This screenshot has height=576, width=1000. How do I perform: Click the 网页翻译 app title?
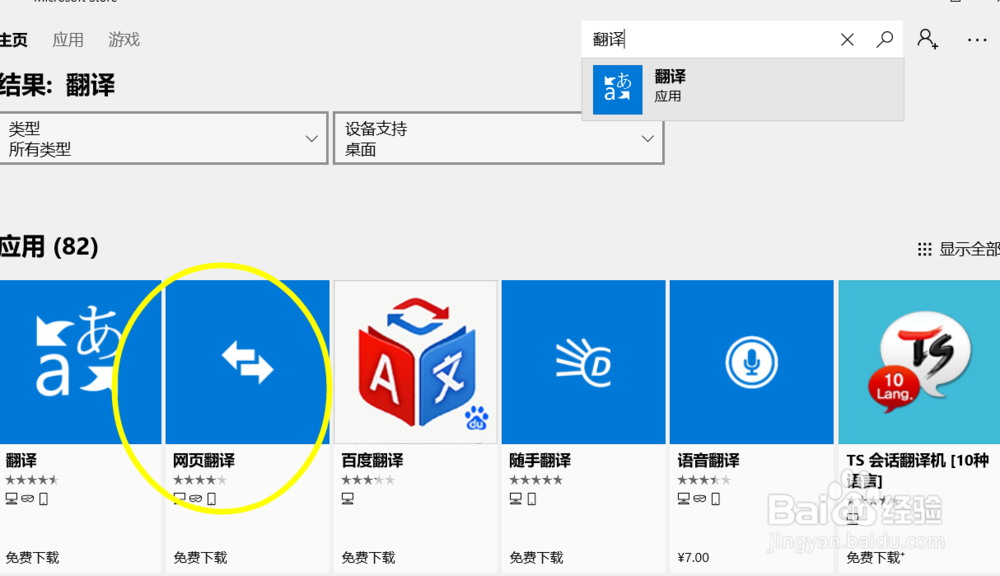[x=204, y=461]
